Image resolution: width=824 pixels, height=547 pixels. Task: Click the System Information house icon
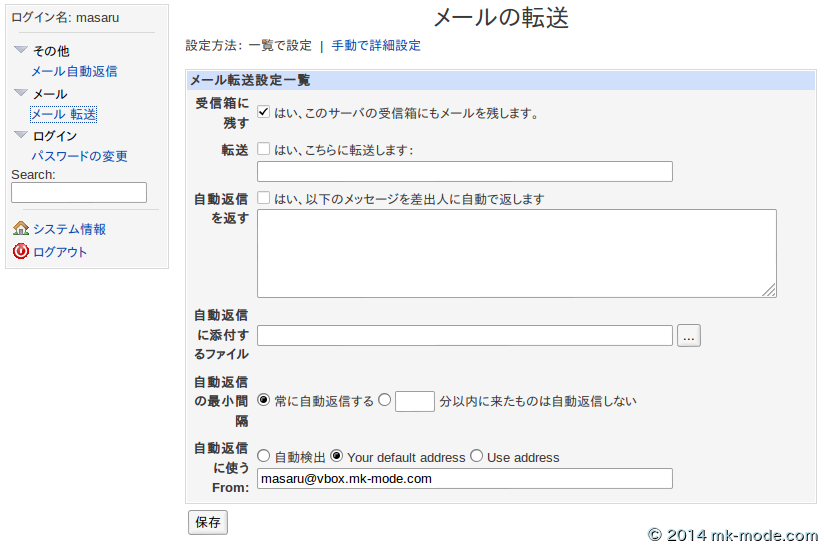click(20, 229)
